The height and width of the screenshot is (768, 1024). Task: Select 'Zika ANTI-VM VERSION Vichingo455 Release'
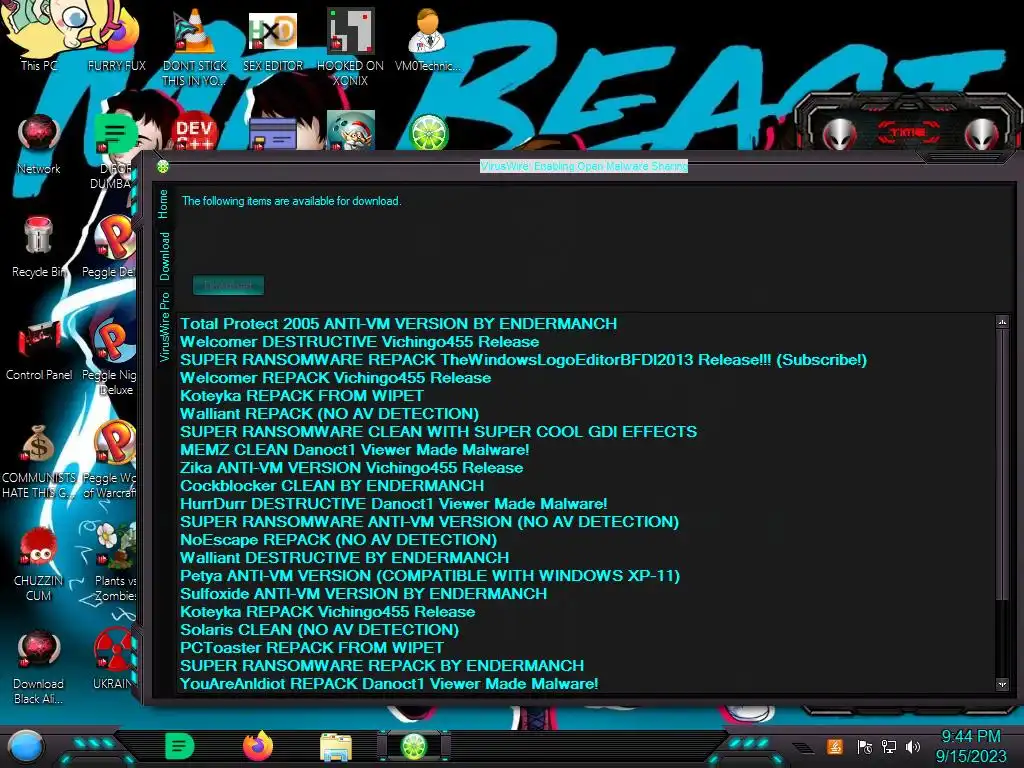coord(351,468)
